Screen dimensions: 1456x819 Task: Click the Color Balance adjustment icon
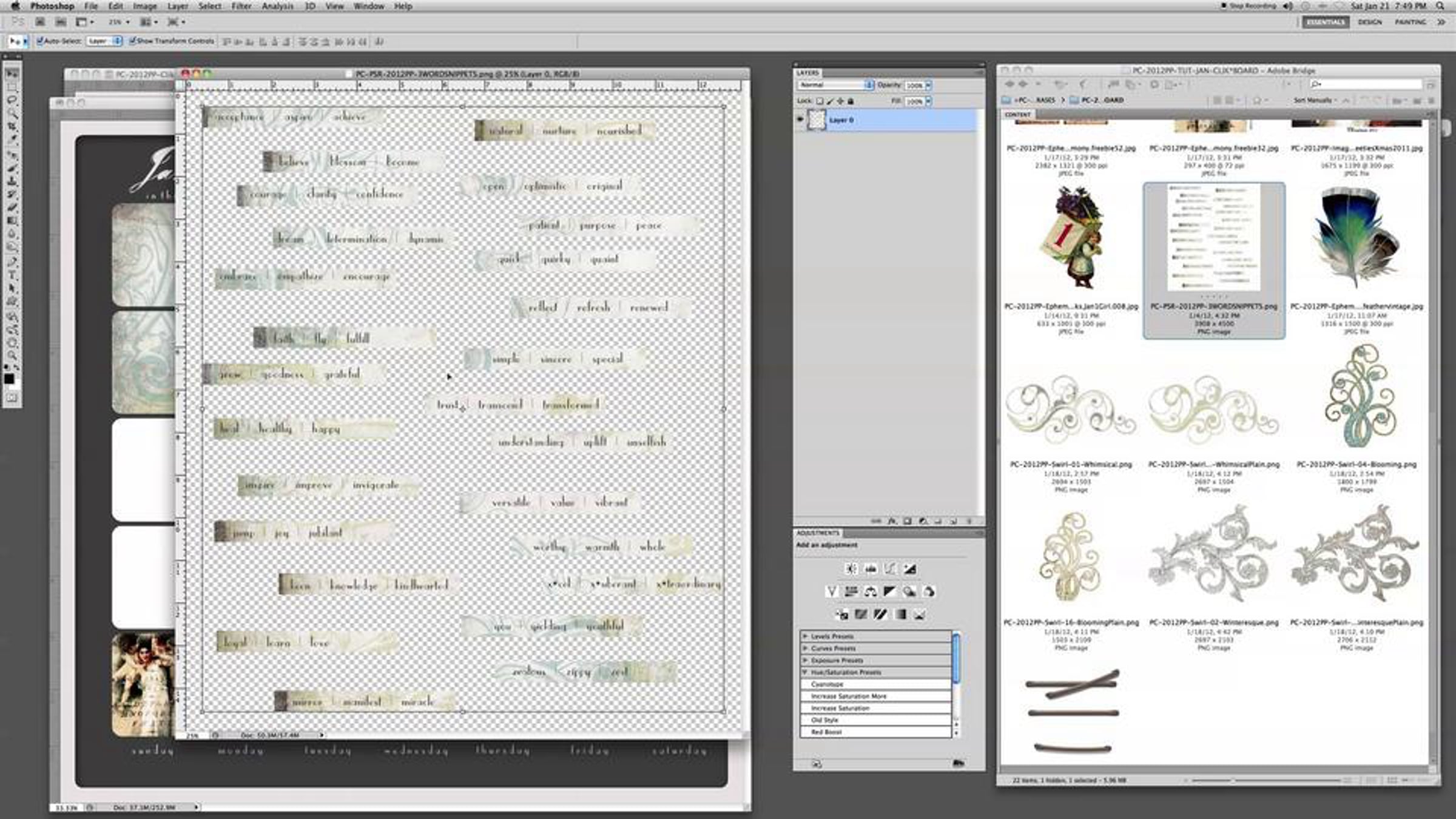coord(871,591)
